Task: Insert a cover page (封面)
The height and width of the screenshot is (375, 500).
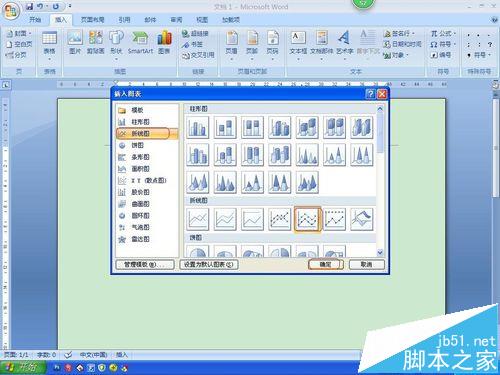Action: point(19,34)
